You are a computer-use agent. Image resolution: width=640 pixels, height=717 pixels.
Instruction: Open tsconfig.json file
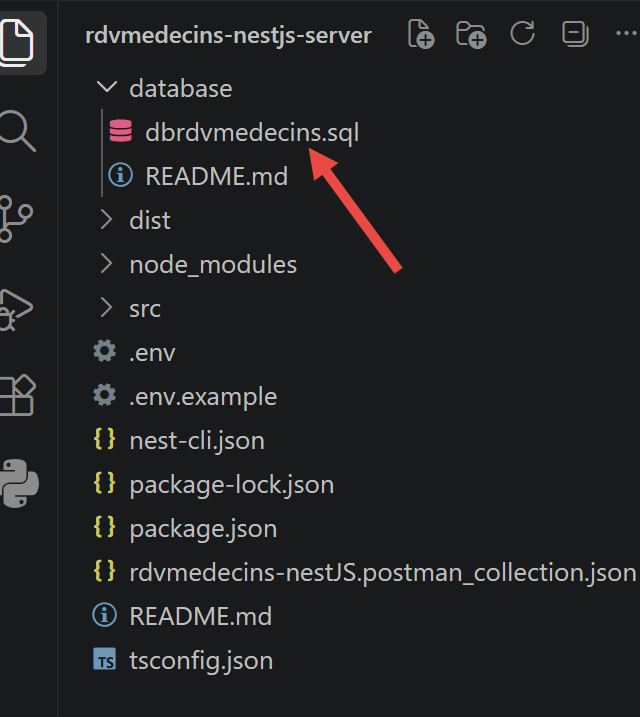click(201, 661)
